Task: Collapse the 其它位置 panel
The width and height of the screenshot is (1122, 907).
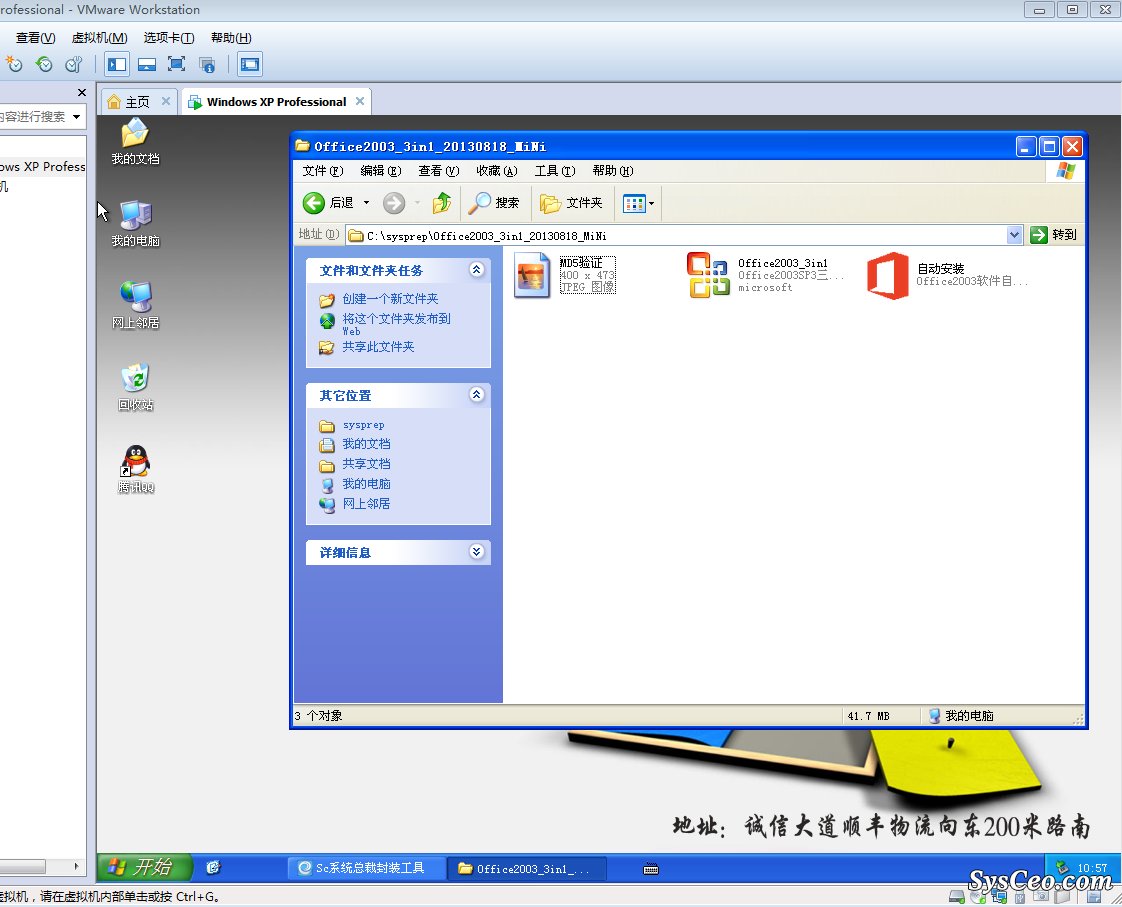Action: click(x=477, y=395)
